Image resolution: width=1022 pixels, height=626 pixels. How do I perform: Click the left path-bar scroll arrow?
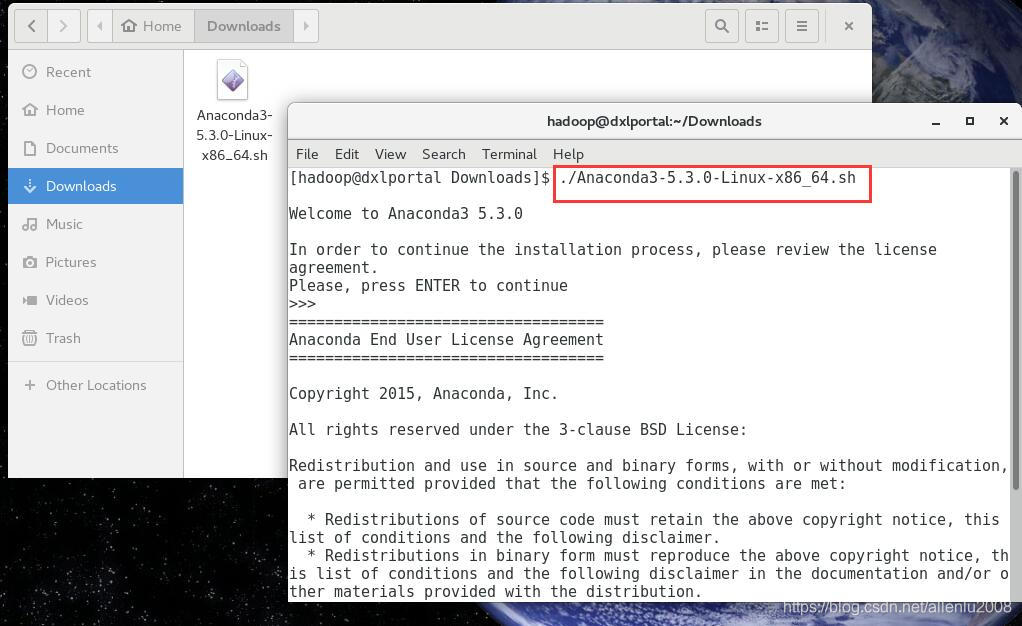click(x=100, y=26)
